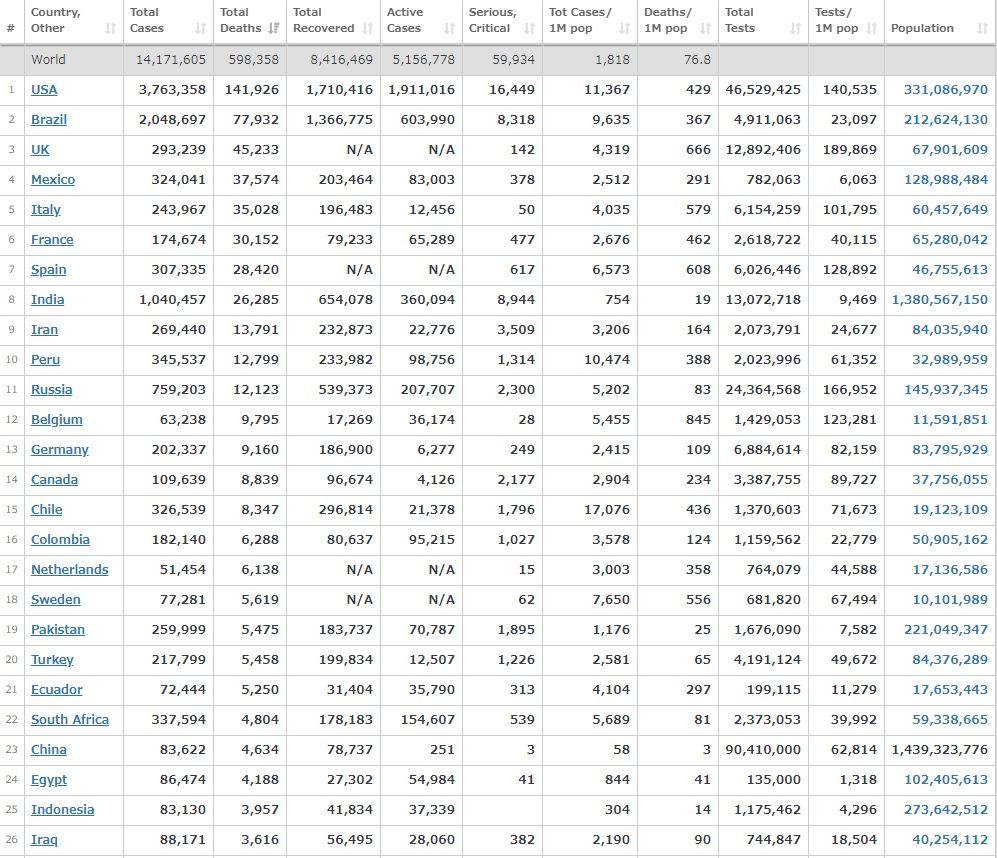Open the Brazil country page

click(49, 120)
